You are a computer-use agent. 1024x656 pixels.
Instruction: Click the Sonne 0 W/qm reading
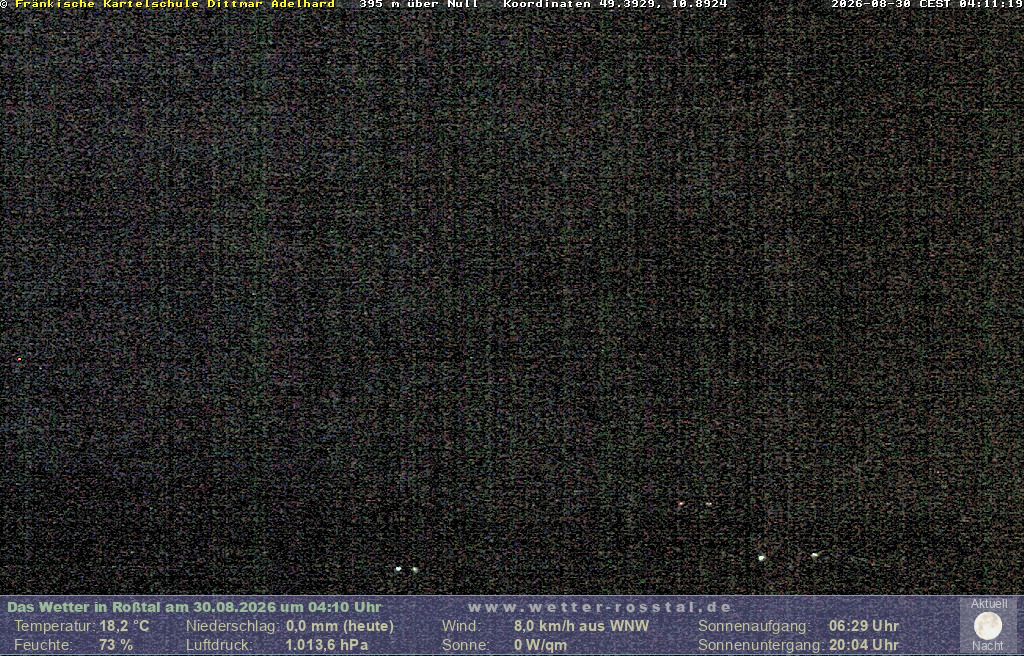pos(504,645)
